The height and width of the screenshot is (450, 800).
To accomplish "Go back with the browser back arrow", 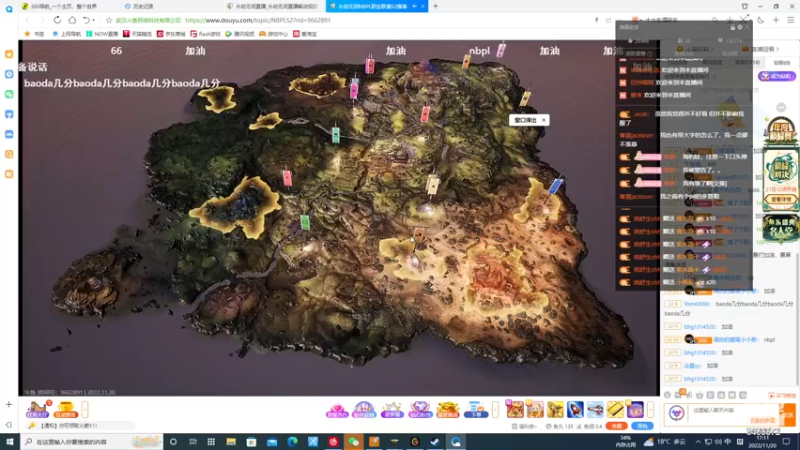I will [28, 20].
